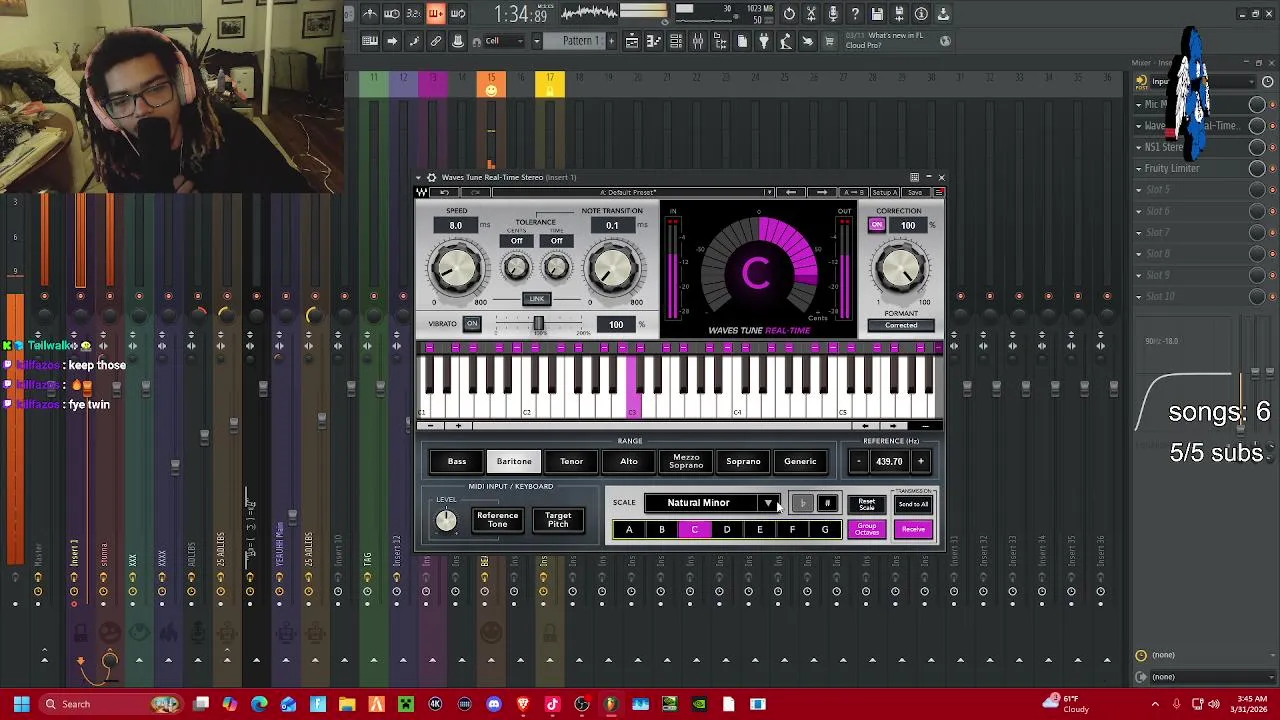Screen dimensions: 1280x720
Task: Click the microphone recording icon
Action: tap(833, 13)
